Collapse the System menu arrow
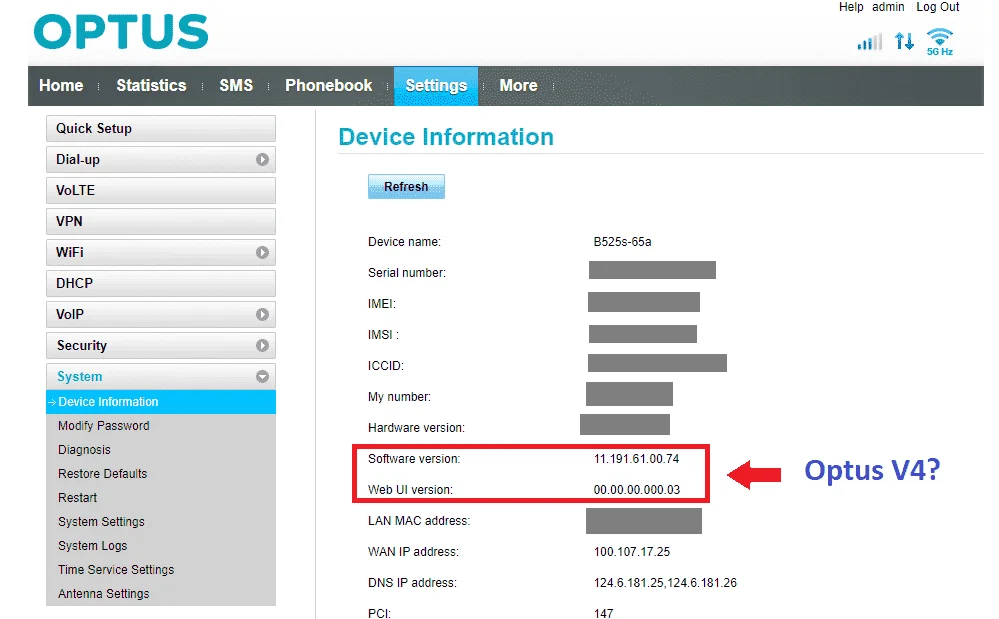This screenshot has width=999, height=619. tap(262, 376)
